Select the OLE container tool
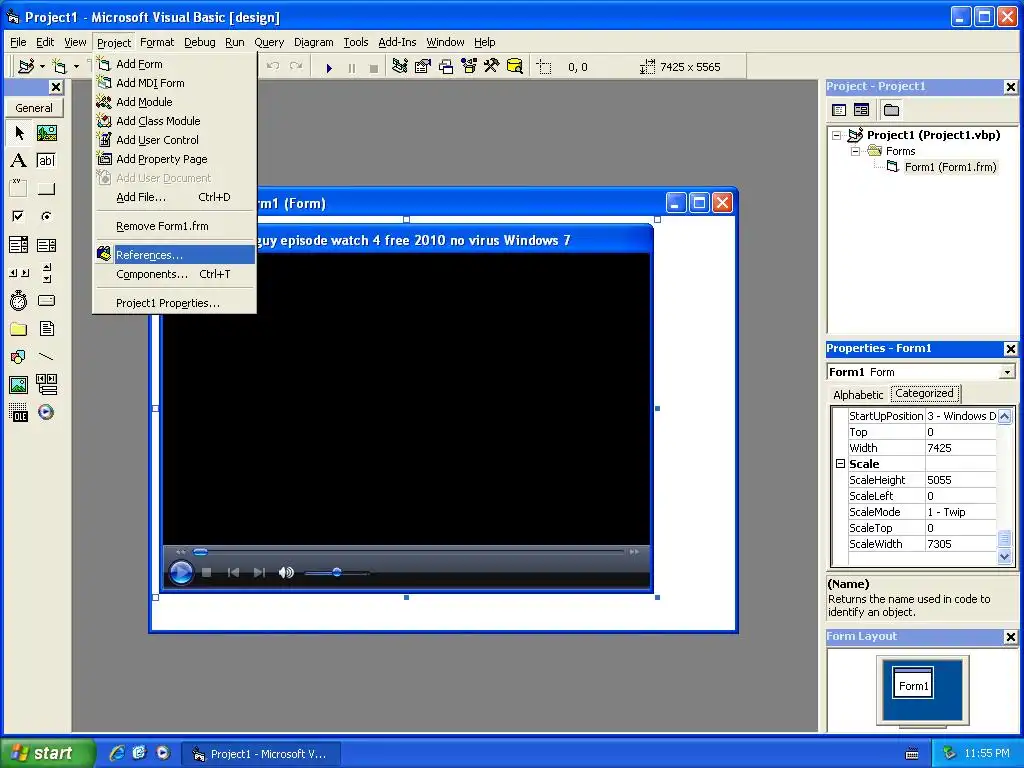The height and width of the screenshot is (768, 1024). pyautogui.click(x=19, y=412)
